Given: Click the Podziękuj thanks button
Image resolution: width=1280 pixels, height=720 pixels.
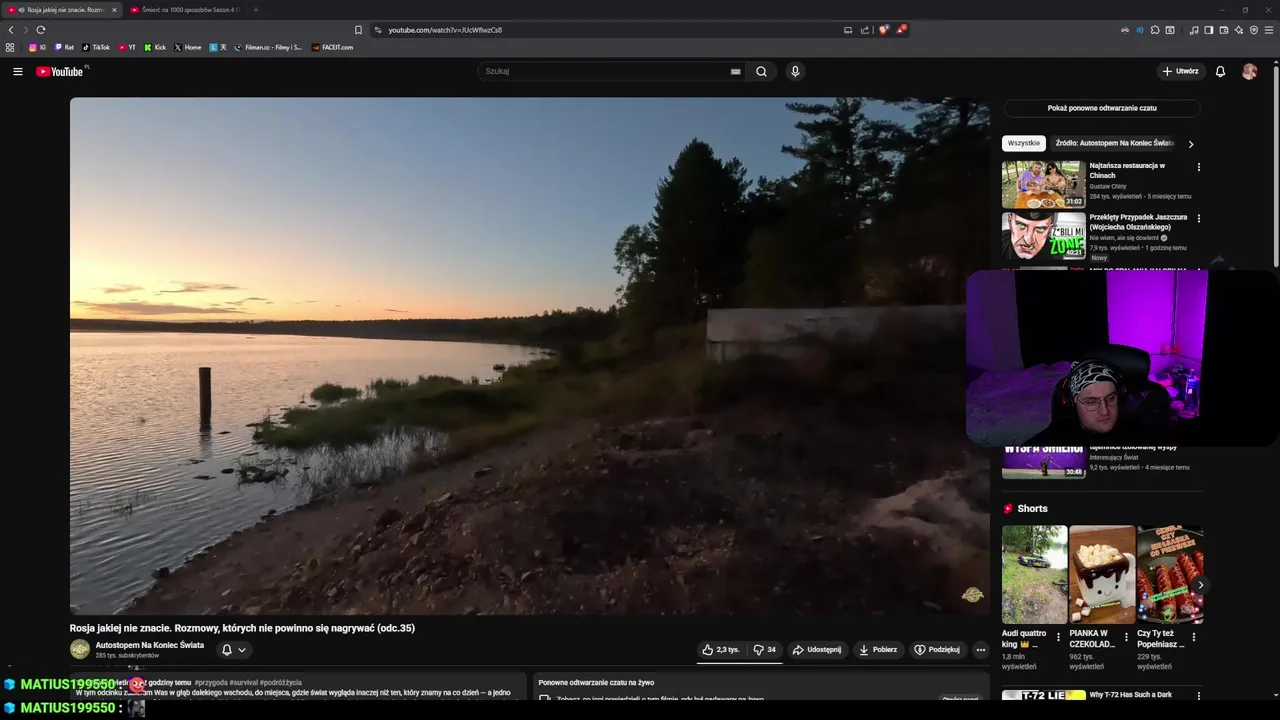Looking at the screenshot, I should tap(937, 650).
